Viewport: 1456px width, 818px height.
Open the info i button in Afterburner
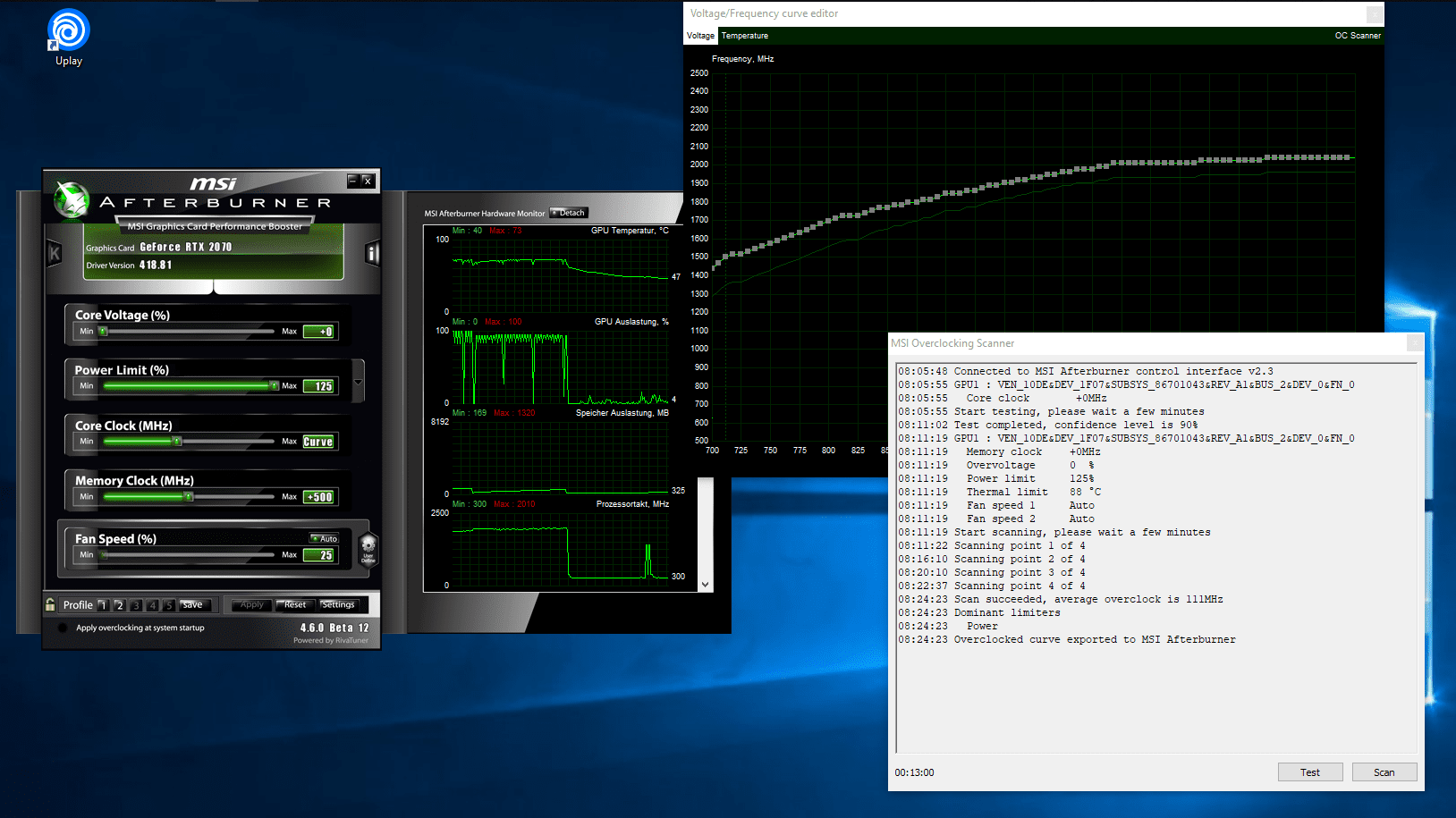pos(372,254)
